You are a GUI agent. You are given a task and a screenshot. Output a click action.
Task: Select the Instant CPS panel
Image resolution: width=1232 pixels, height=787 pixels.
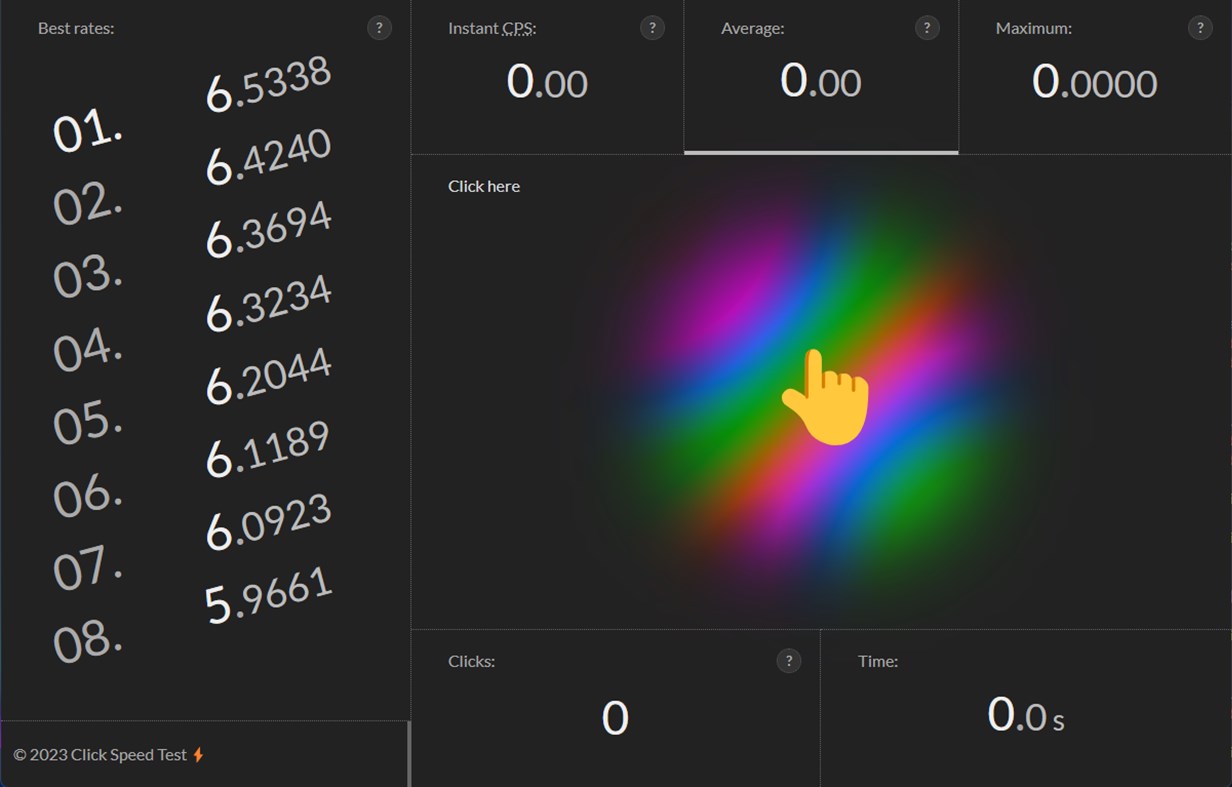[547, 77]
